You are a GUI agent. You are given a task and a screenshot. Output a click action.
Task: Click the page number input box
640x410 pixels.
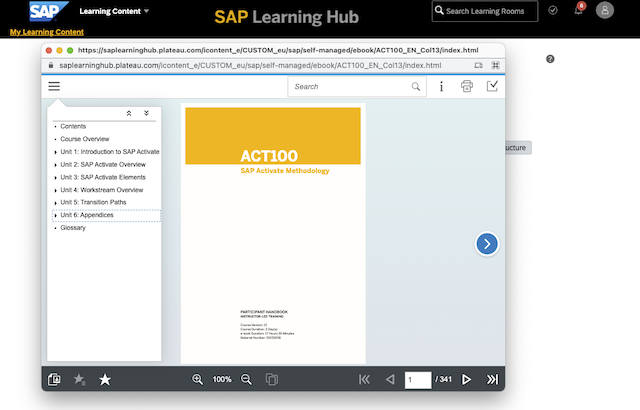418,380
